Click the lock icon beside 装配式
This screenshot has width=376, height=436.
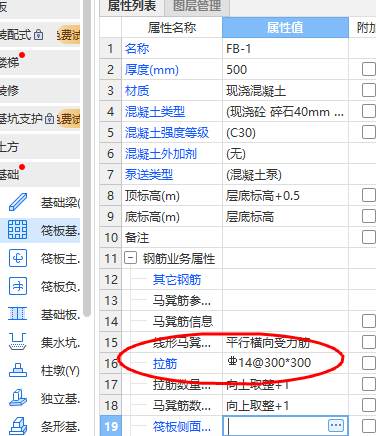click(39, 35)
